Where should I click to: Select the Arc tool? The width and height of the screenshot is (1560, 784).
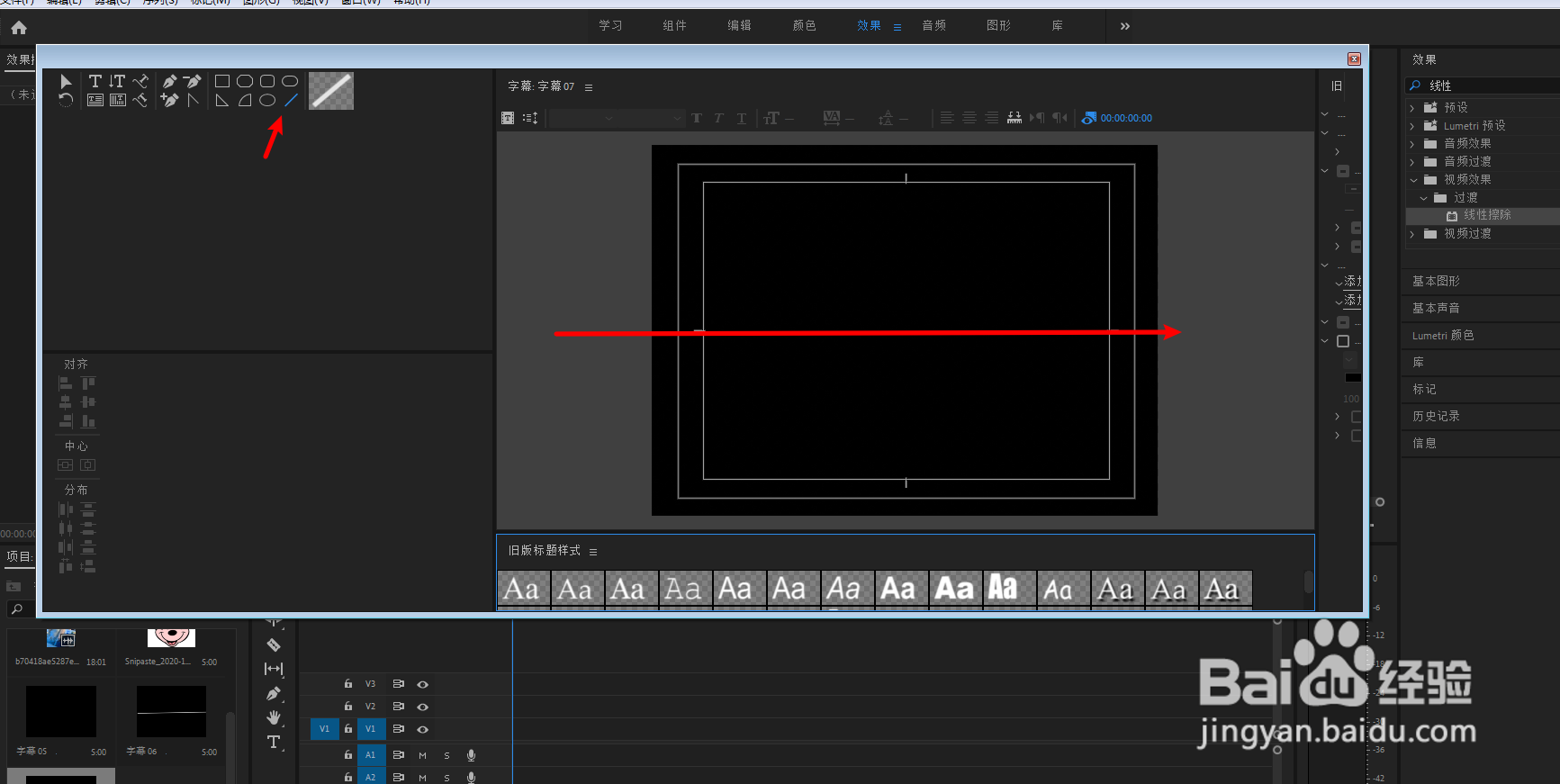click(x=245, y=100)
